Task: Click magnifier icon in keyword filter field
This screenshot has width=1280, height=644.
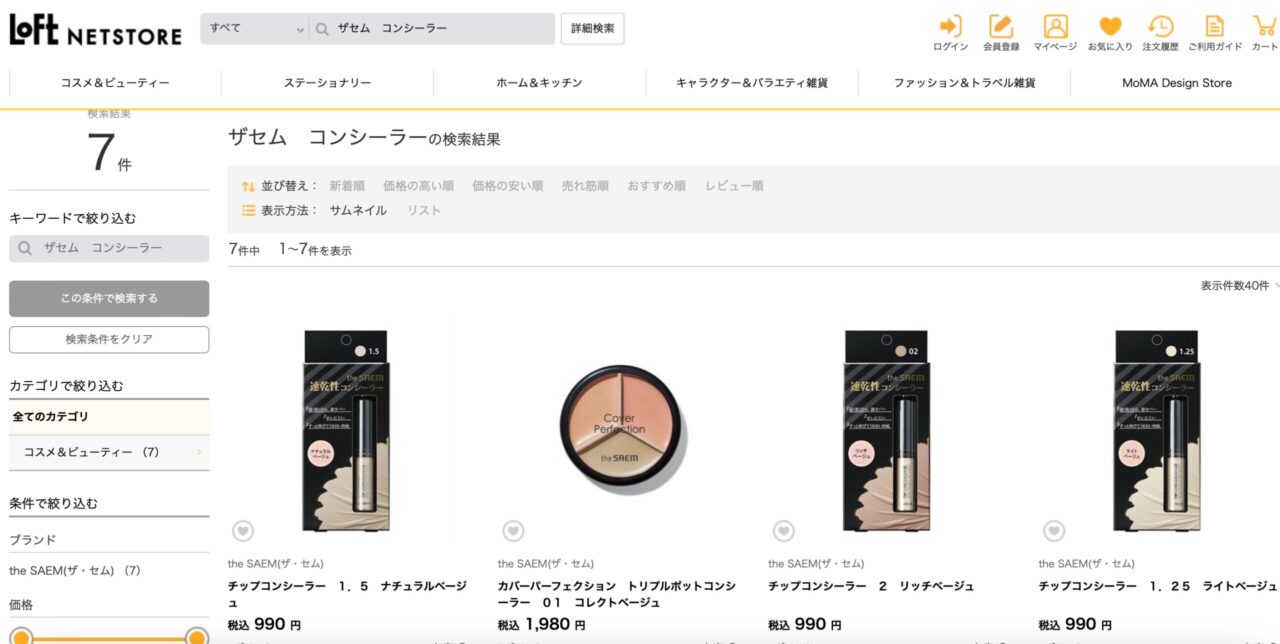Action: pos(26,248)
